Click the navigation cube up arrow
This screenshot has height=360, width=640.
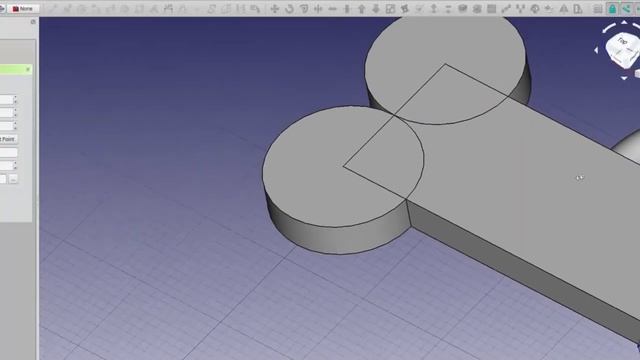point(624,22)
